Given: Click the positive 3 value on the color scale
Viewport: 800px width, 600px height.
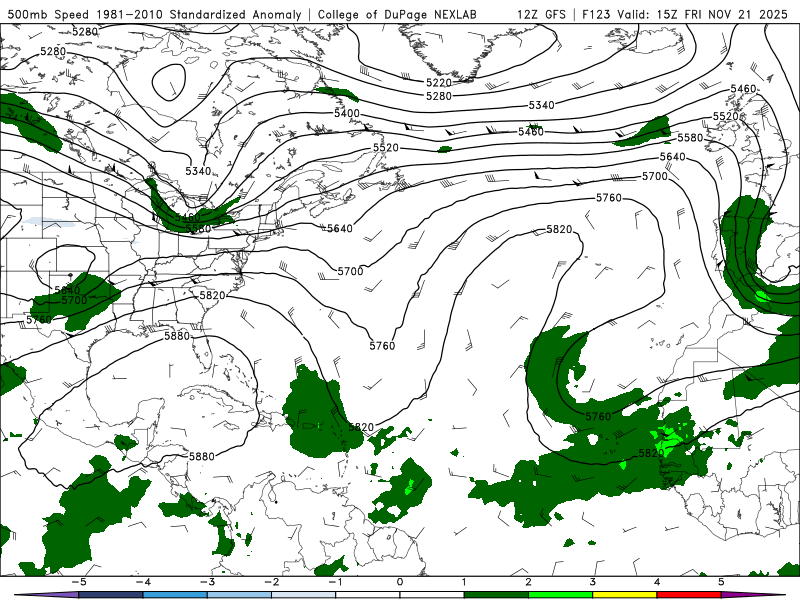Looking at the screenshot, I should [x=592, y=582].
